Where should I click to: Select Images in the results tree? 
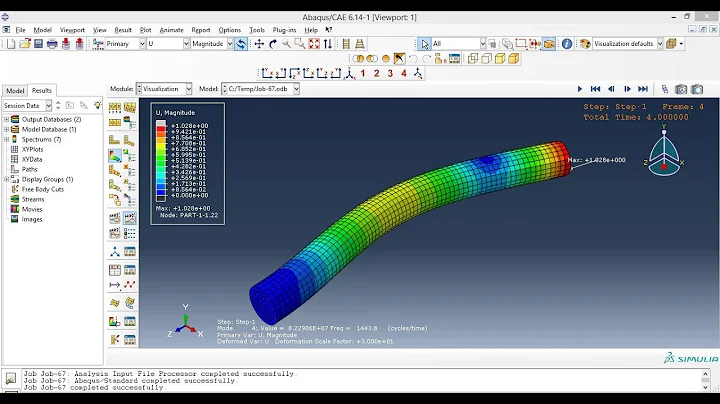32,219
